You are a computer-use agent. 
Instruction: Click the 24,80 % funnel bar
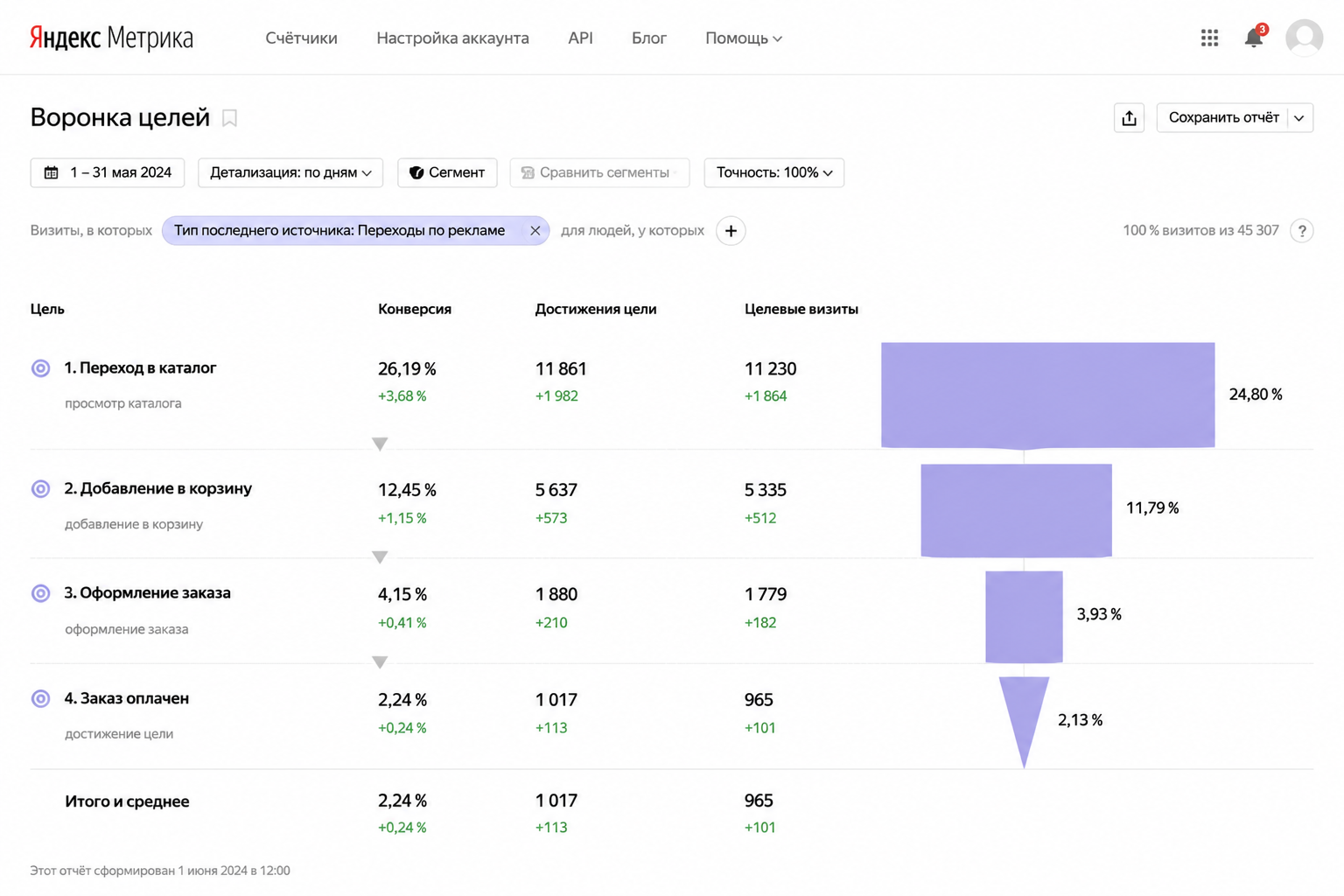(1047, 395)
